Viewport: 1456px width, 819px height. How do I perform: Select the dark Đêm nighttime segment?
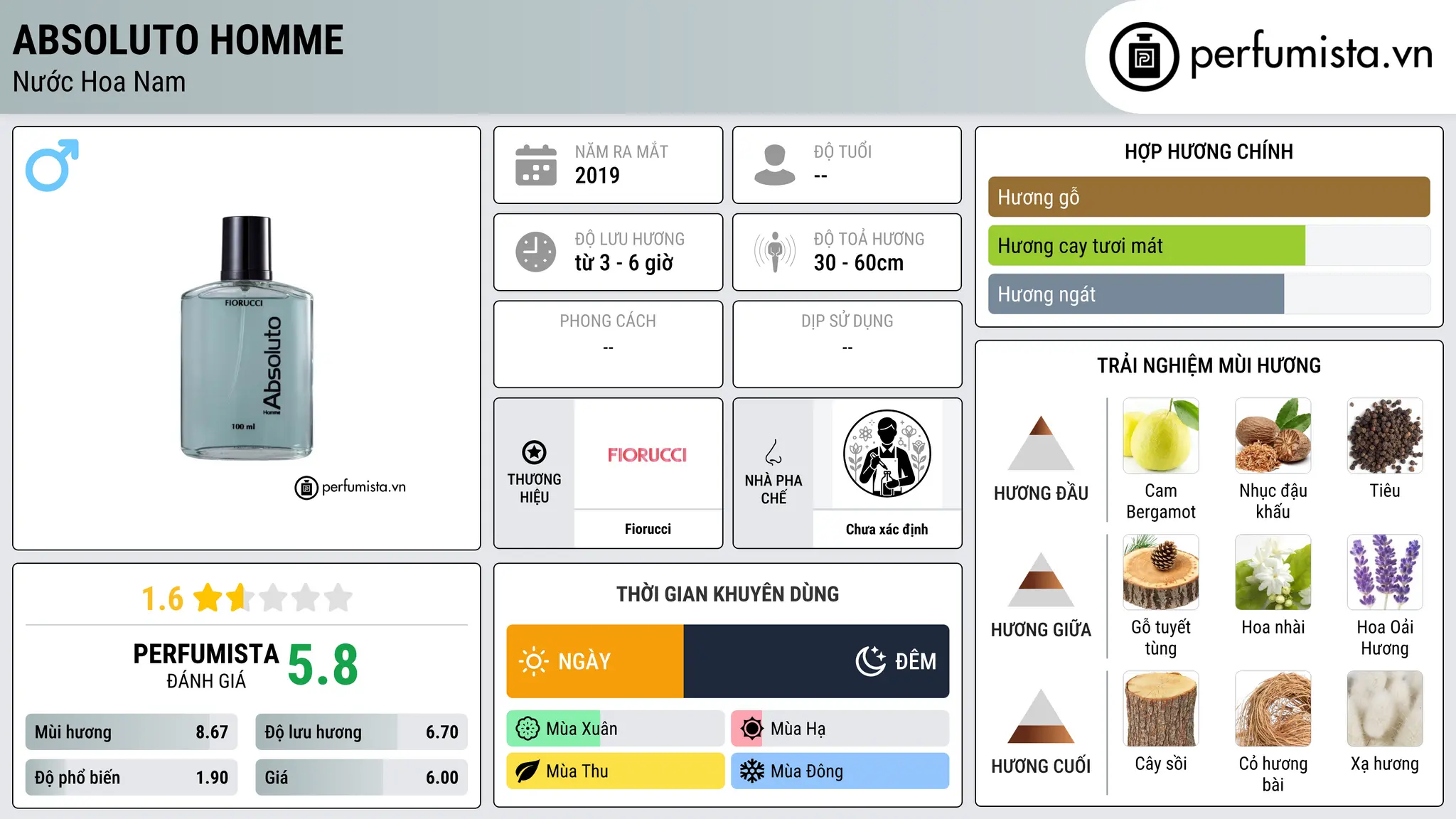pyautogui.click(x=816, y=661)
